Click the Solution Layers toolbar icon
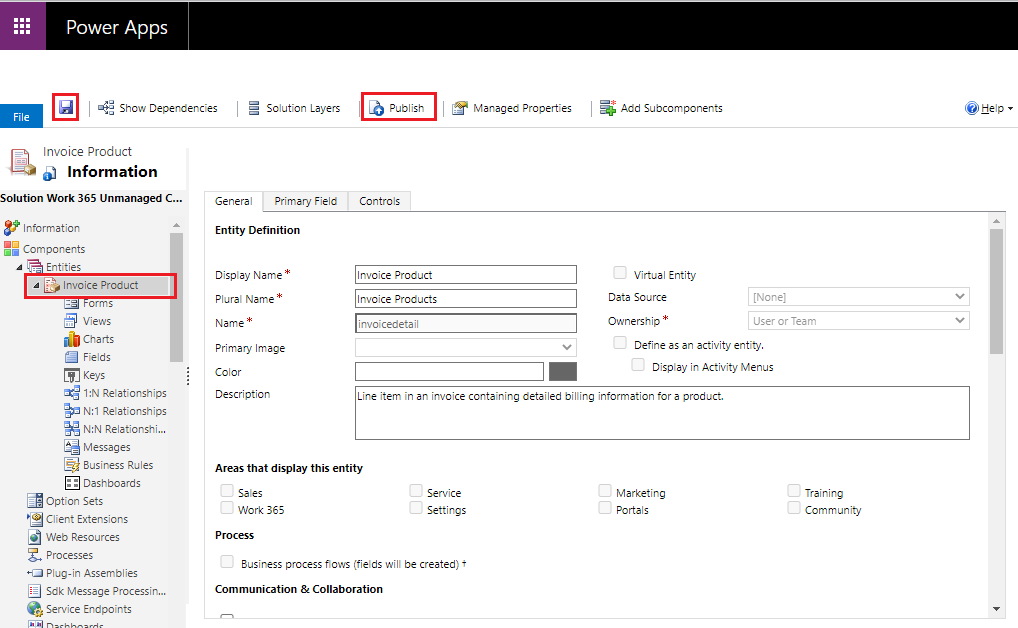 pyautogui.click(x=254, y=108)
